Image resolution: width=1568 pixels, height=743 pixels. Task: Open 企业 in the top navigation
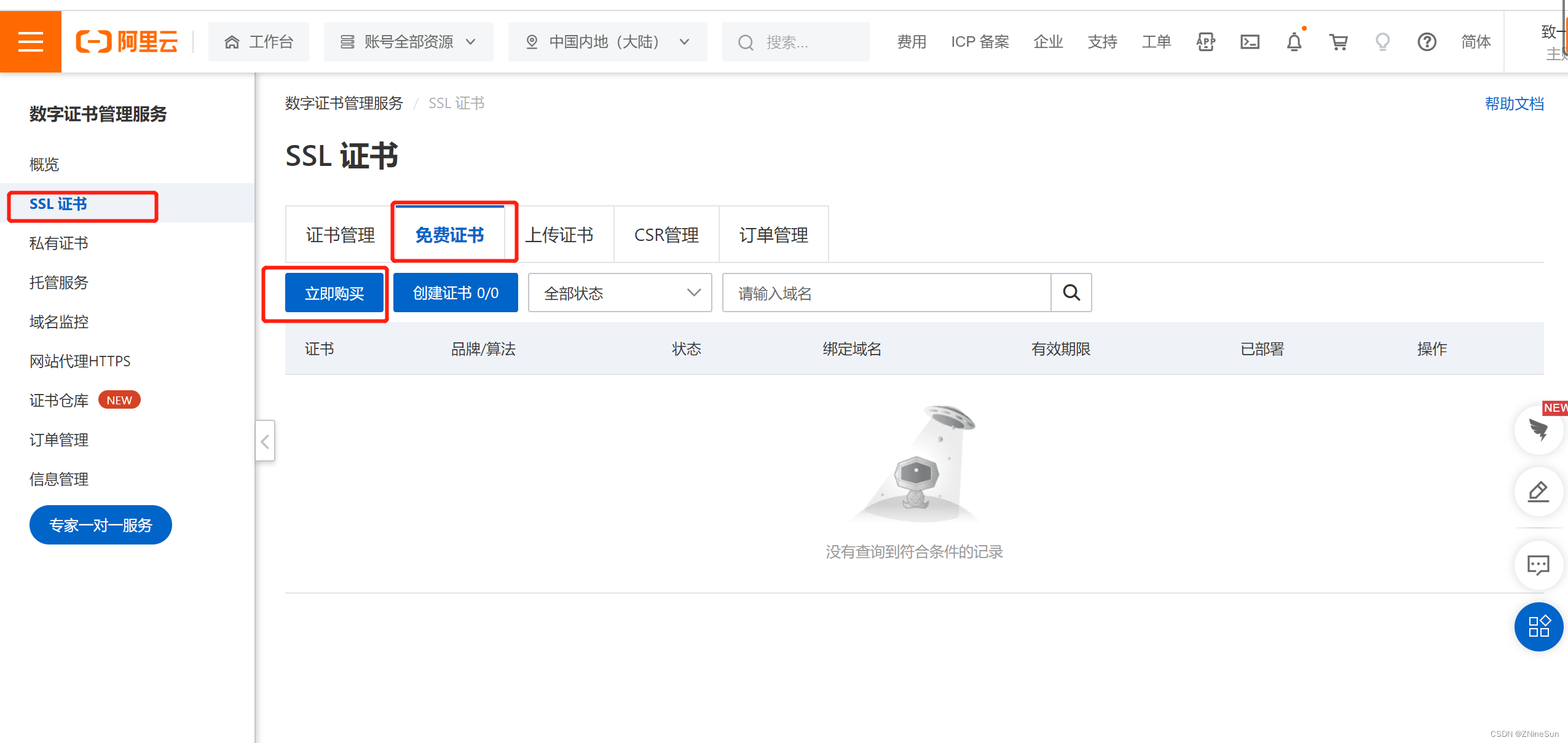click(x=1048, y=42)
